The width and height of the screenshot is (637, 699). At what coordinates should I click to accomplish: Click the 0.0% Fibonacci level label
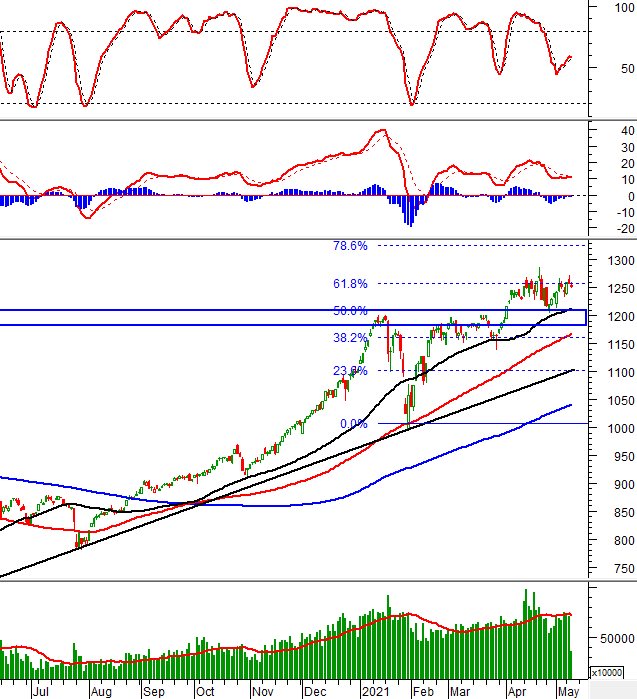[x=353, y=424]
